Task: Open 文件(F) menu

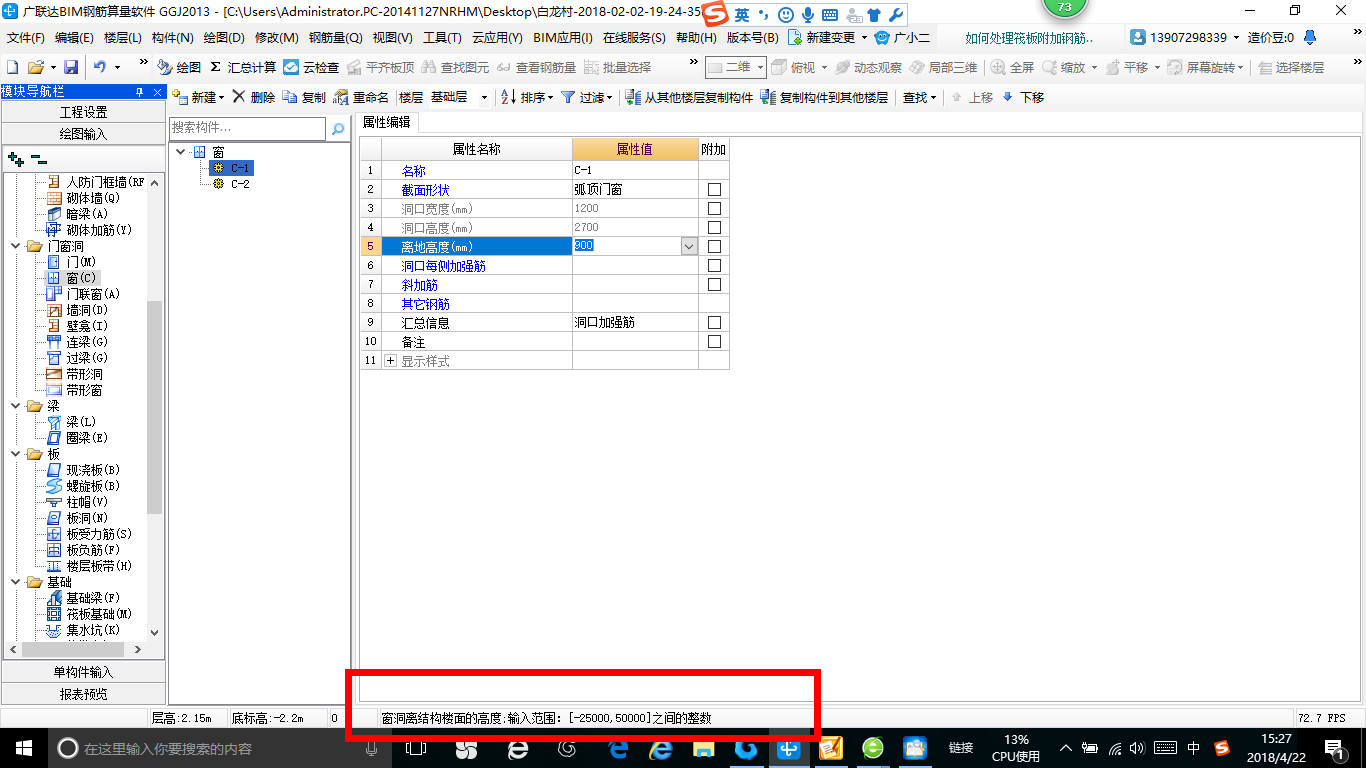Action: coord(26,37)
